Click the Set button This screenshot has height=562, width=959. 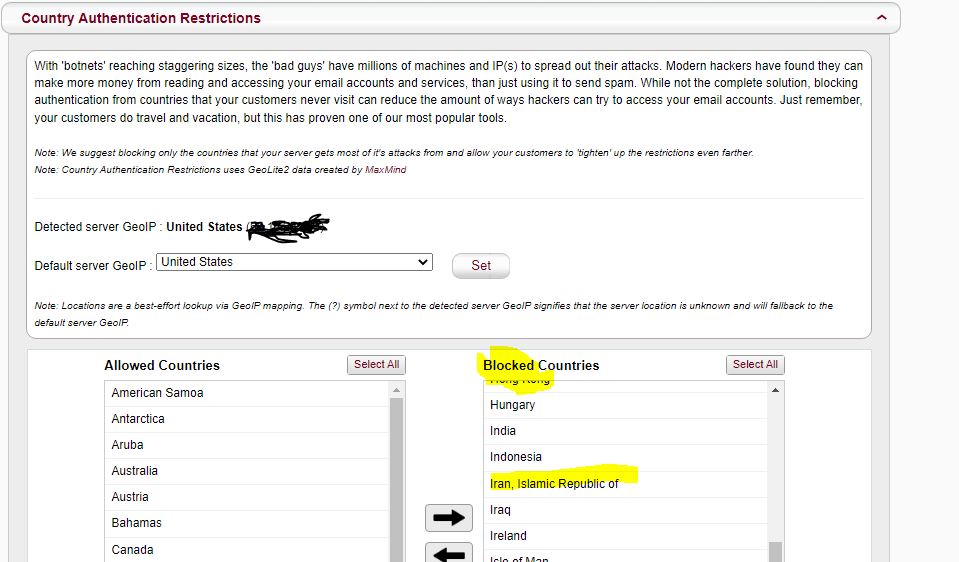click(x=481, y=266)
